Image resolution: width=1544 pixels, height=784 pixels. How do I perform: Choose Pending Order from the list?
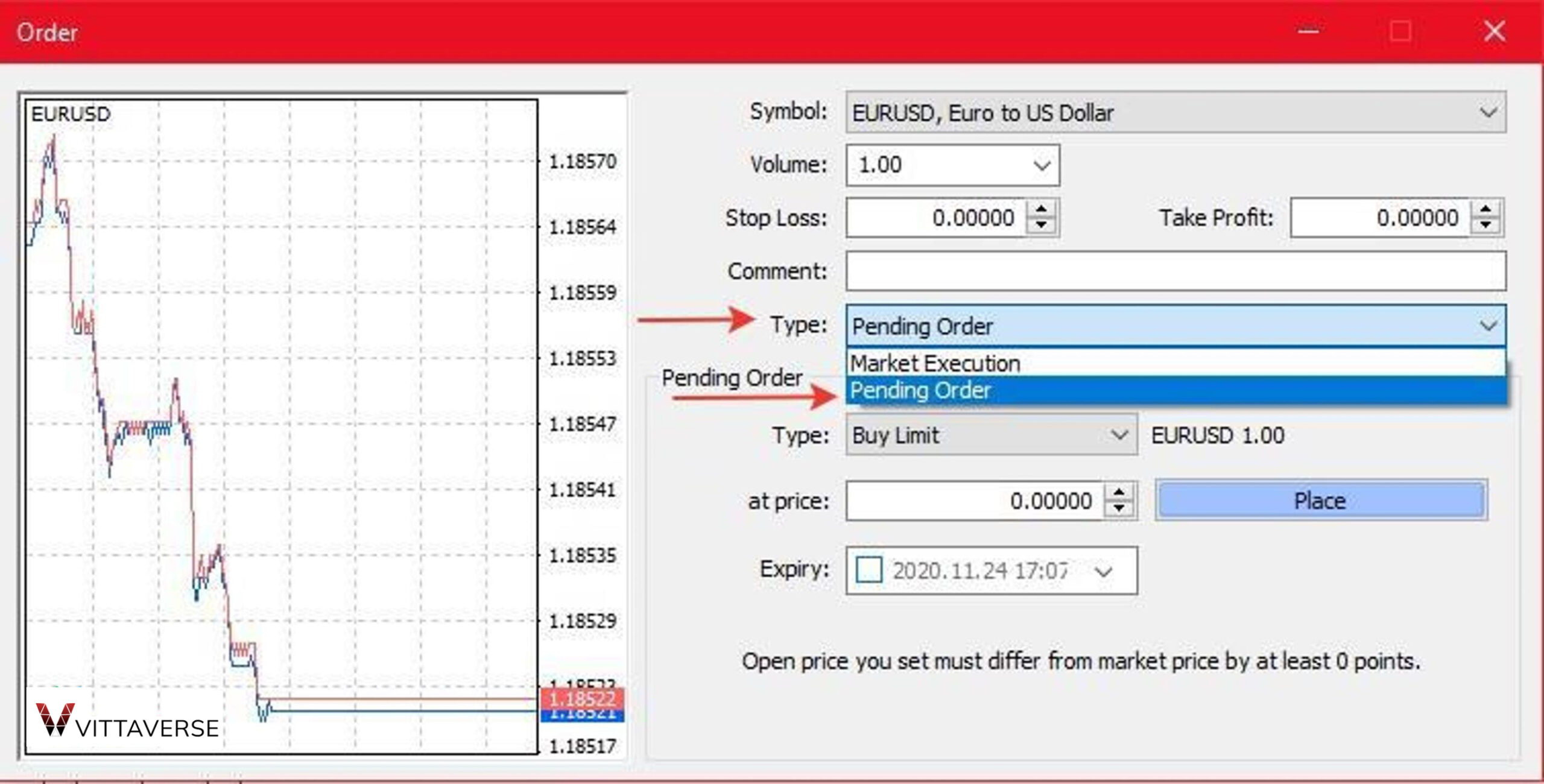(1175, 391)
